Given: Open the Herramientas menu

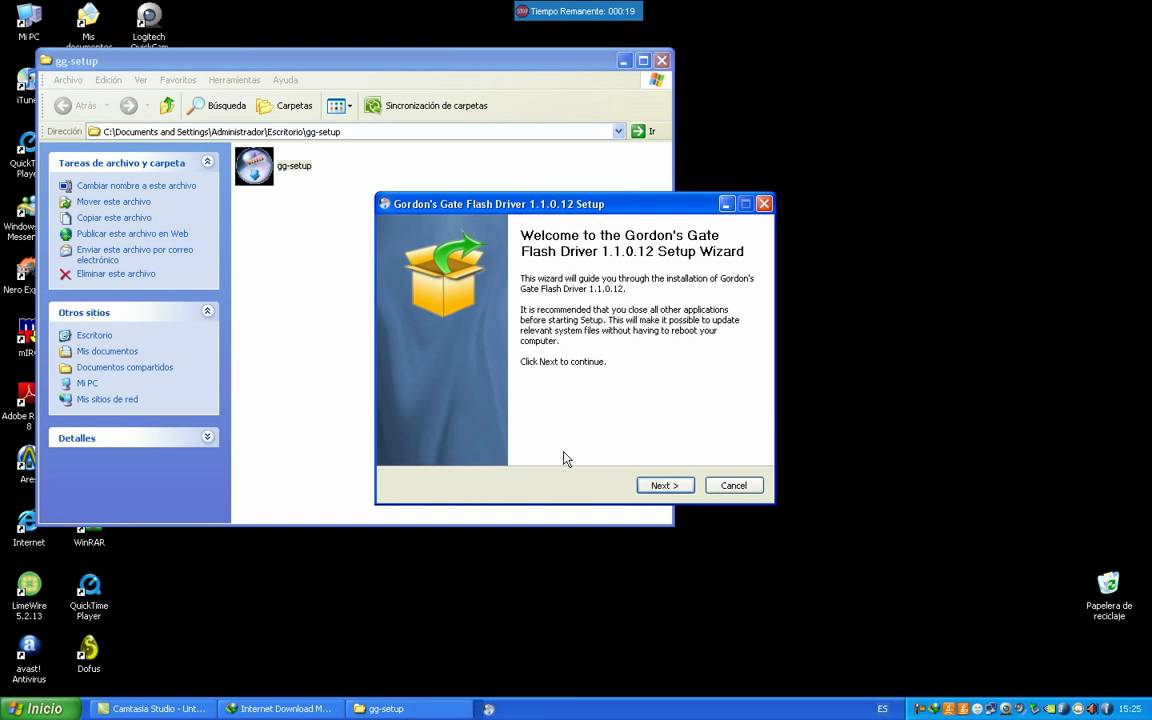Looking at the screenshot, I should coord(234,80).
